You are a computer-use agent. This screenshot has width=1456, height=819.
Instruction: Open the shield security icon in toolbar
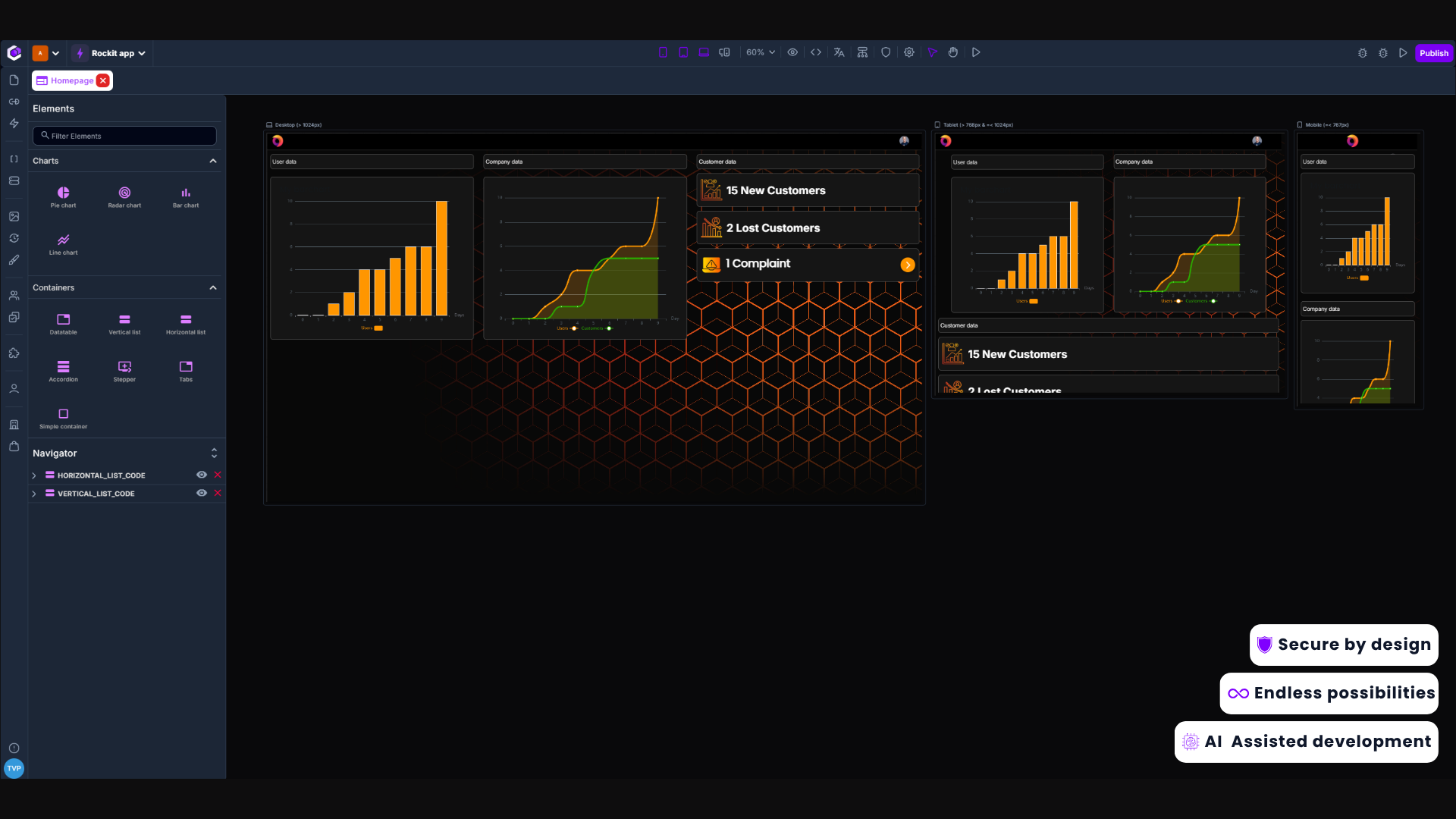(886, 52)
